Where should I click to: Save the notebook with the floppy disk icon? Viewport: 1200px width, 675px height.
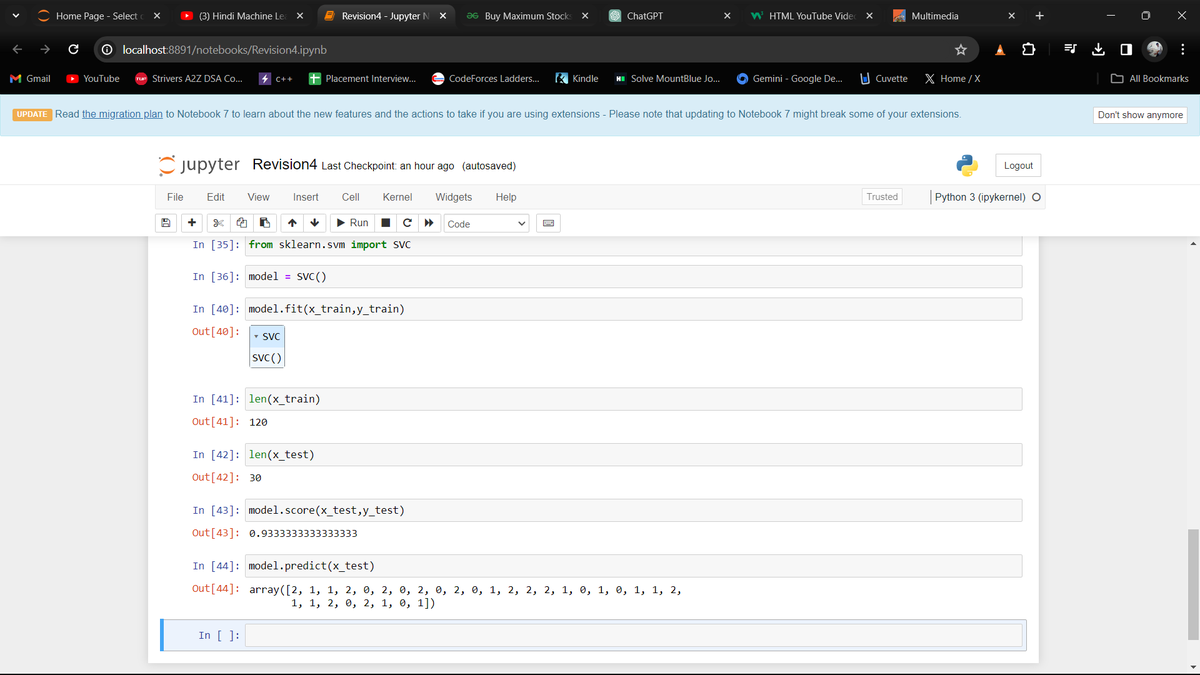click(x=166, y=223)
